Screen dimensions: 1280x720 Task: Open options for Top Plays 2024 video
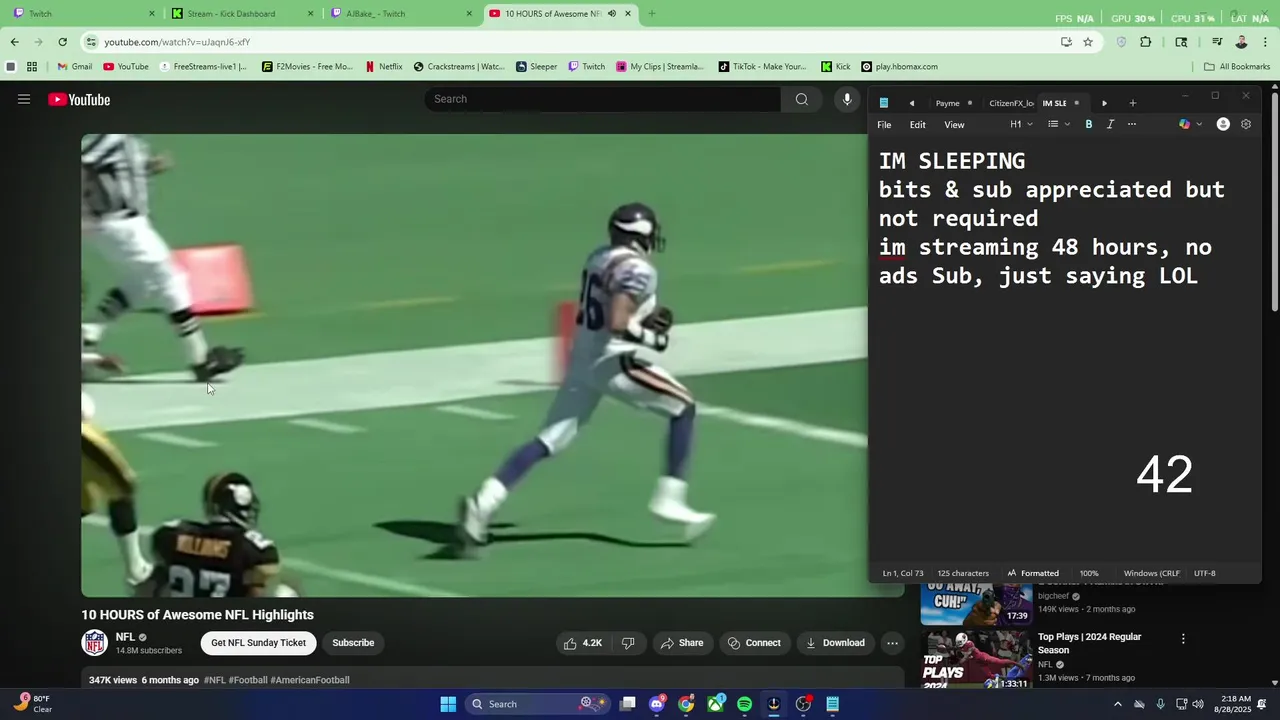click(1183, 639)
